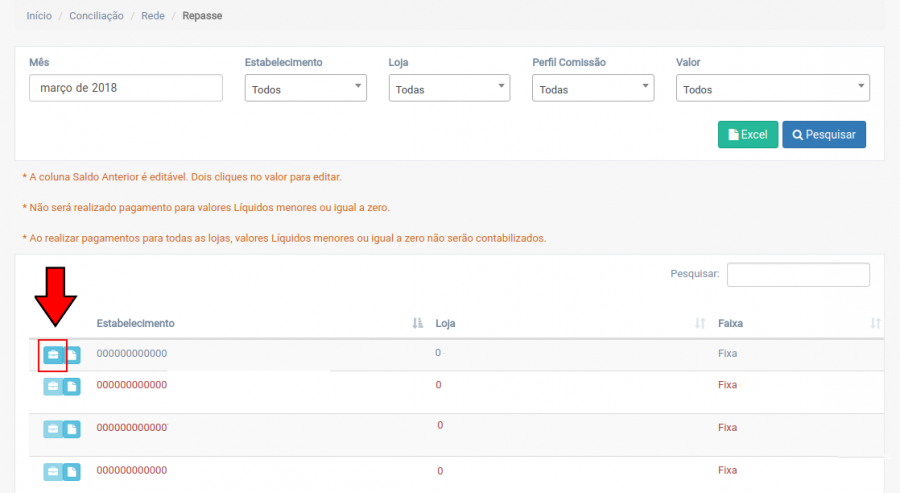The height and width of the screenshot is (493, 900).
Task: Sort the table by the Faixa column
Action: coord(875,324)
